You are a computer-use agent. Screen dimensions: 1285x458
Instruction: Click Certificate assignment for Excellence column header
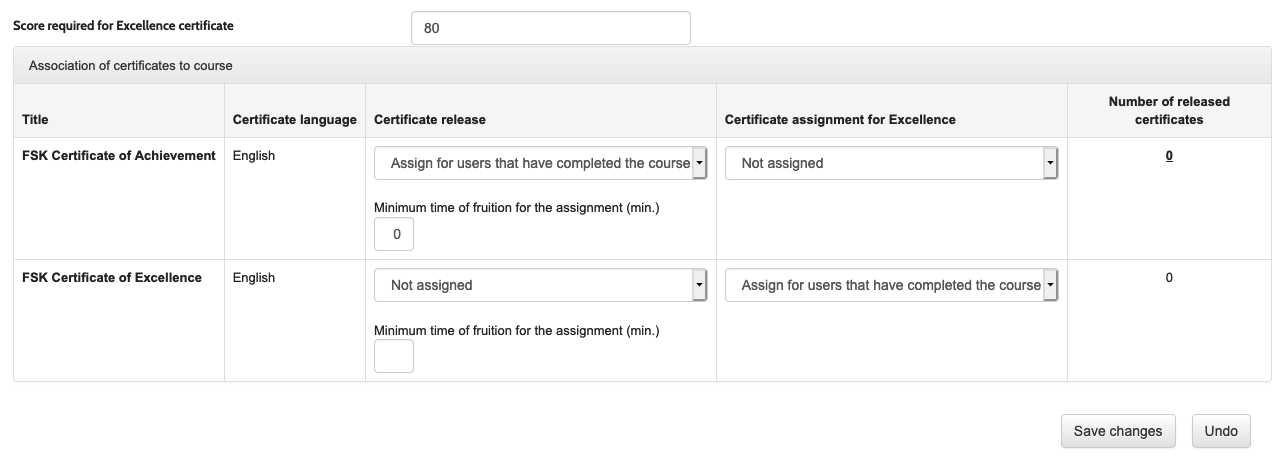pyautogui.click(x=840, y=119)
